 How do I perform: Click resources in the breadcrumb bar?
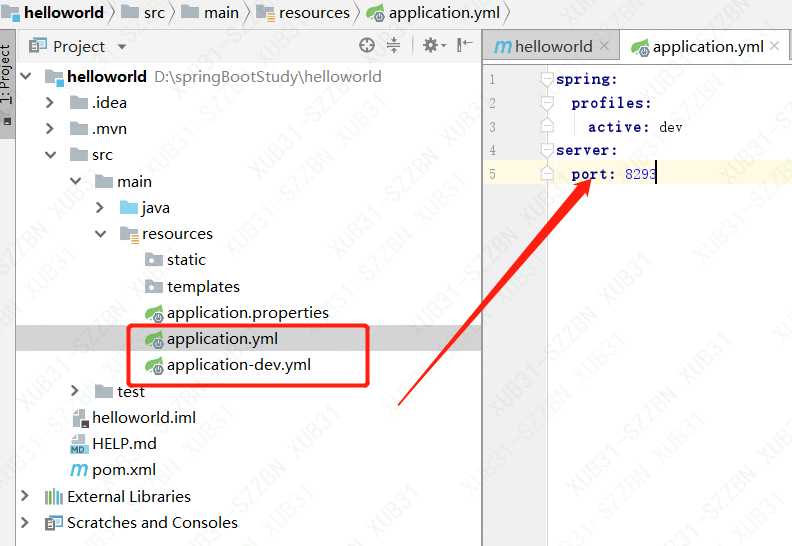tap(303, 13)
